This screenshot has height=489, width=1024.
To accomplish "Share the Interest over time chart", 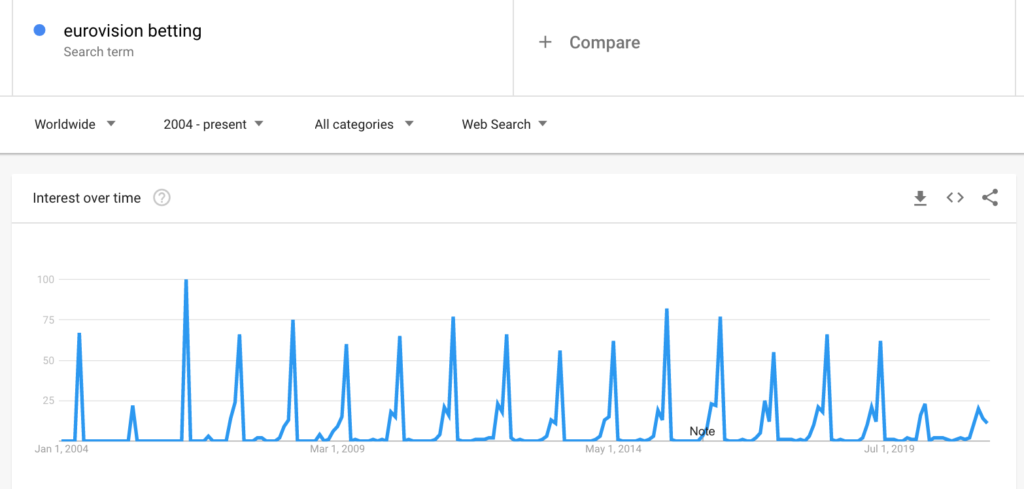I will tap(990, 198).
